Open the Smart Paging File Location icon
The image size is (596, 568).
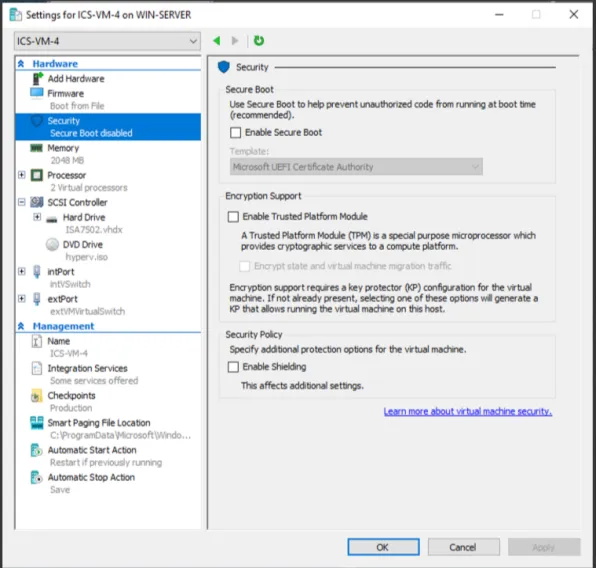(37, 423)
